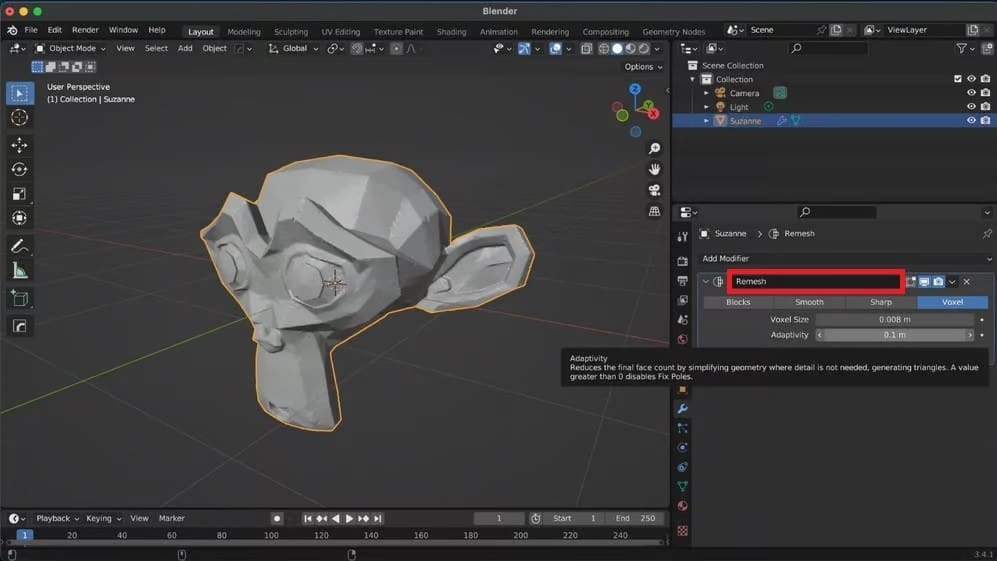
Task: Toggle Collection visibility eye icon
Action: (x=972, y=79)
